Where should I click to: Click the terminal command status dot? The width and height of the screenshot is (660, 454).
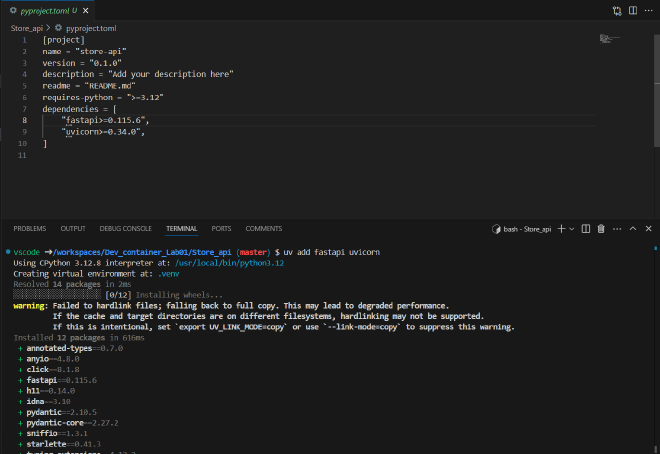[x=8, y=252]
